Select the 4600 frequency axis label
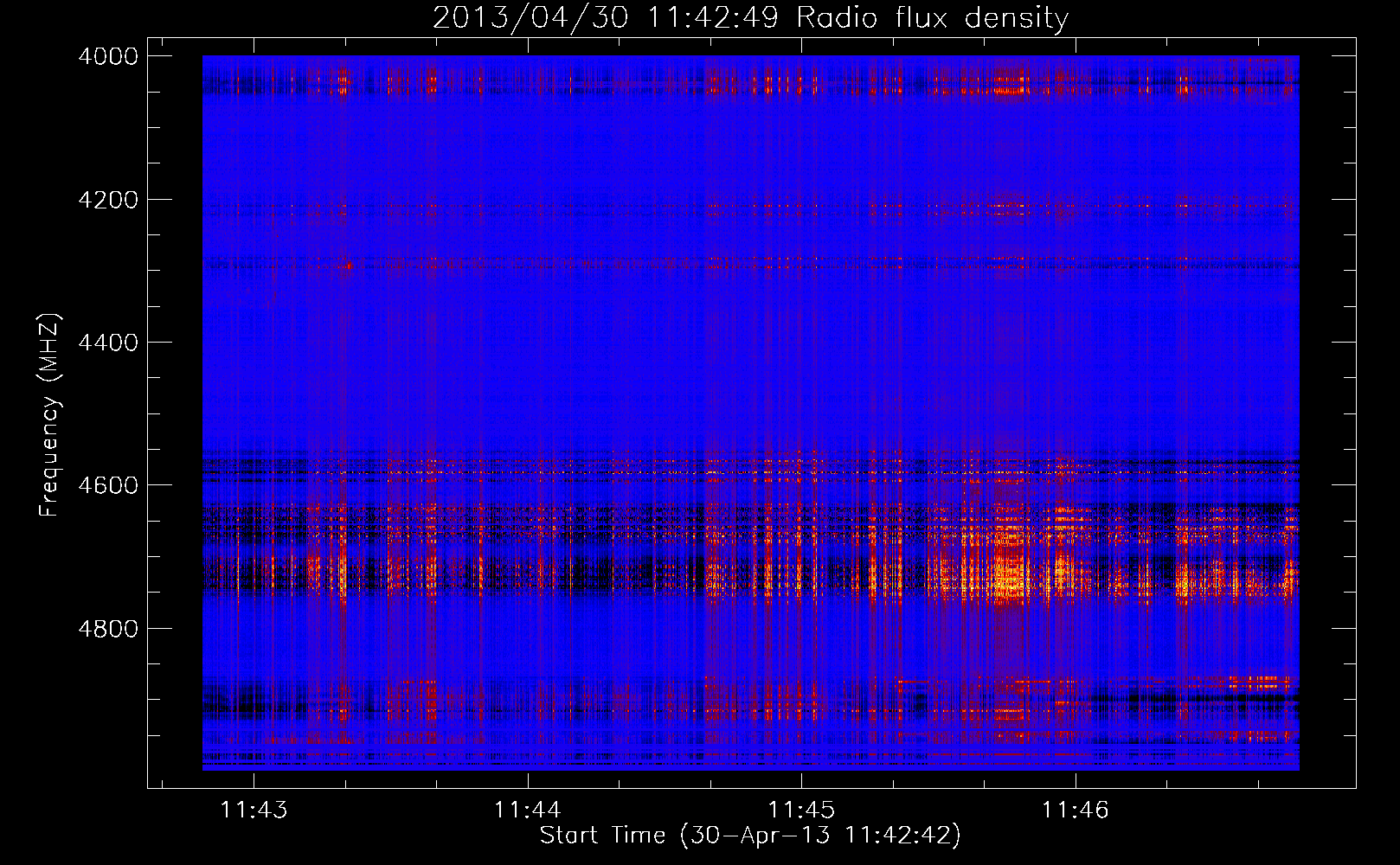Screen dimensions: 1400x865 tap(108, 485)
